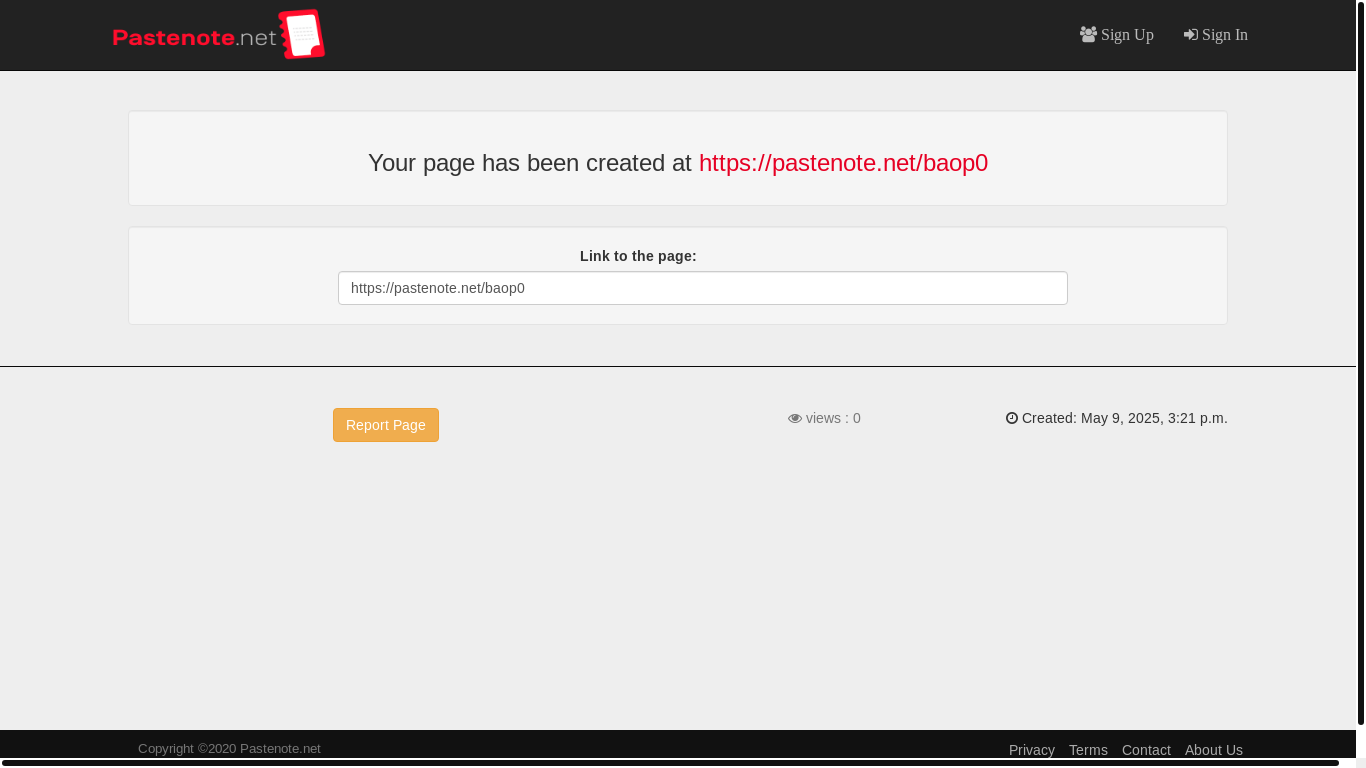Click the Sign Up users icon

[x=1088, y=34]
